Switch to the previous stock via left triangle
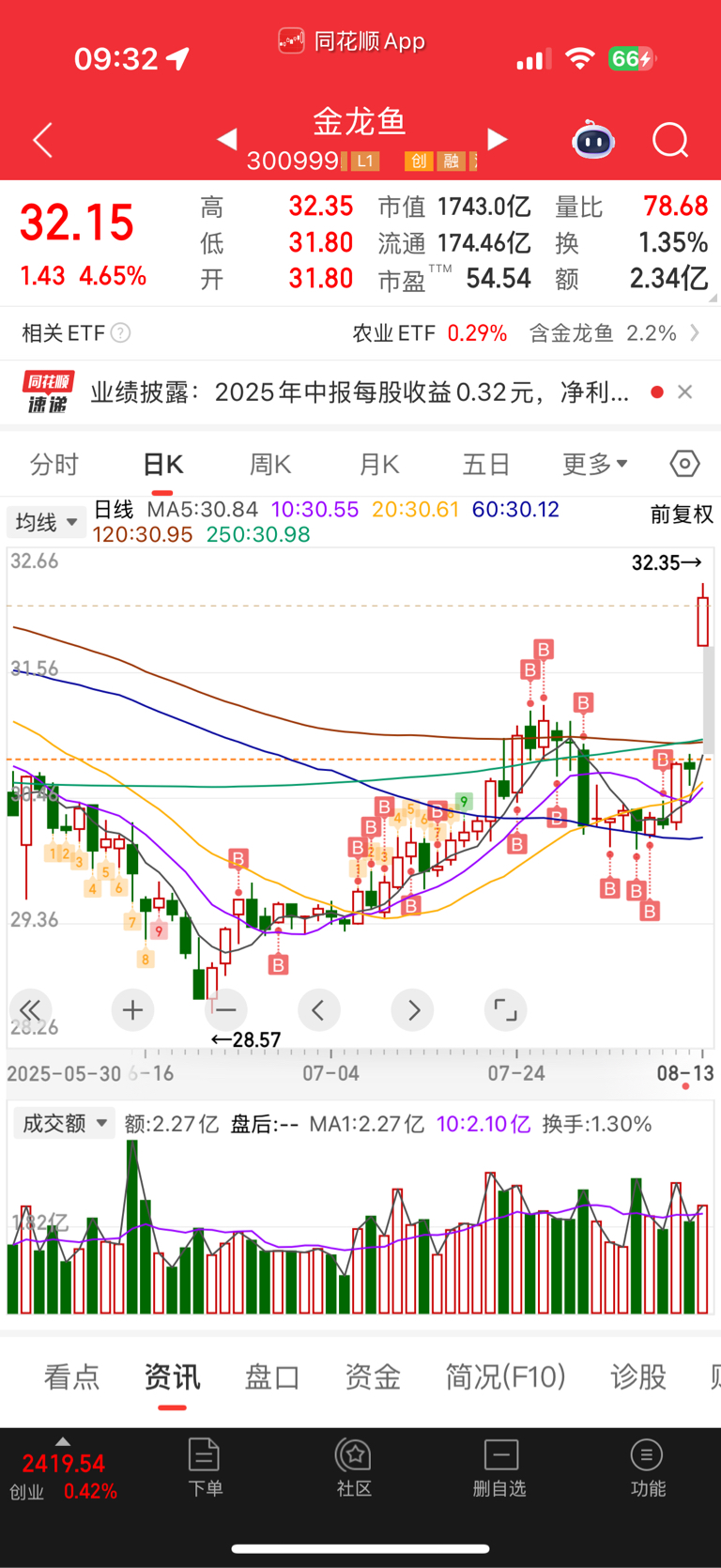The height and width of the screenshot is (1568, 721). click(227, 140)
